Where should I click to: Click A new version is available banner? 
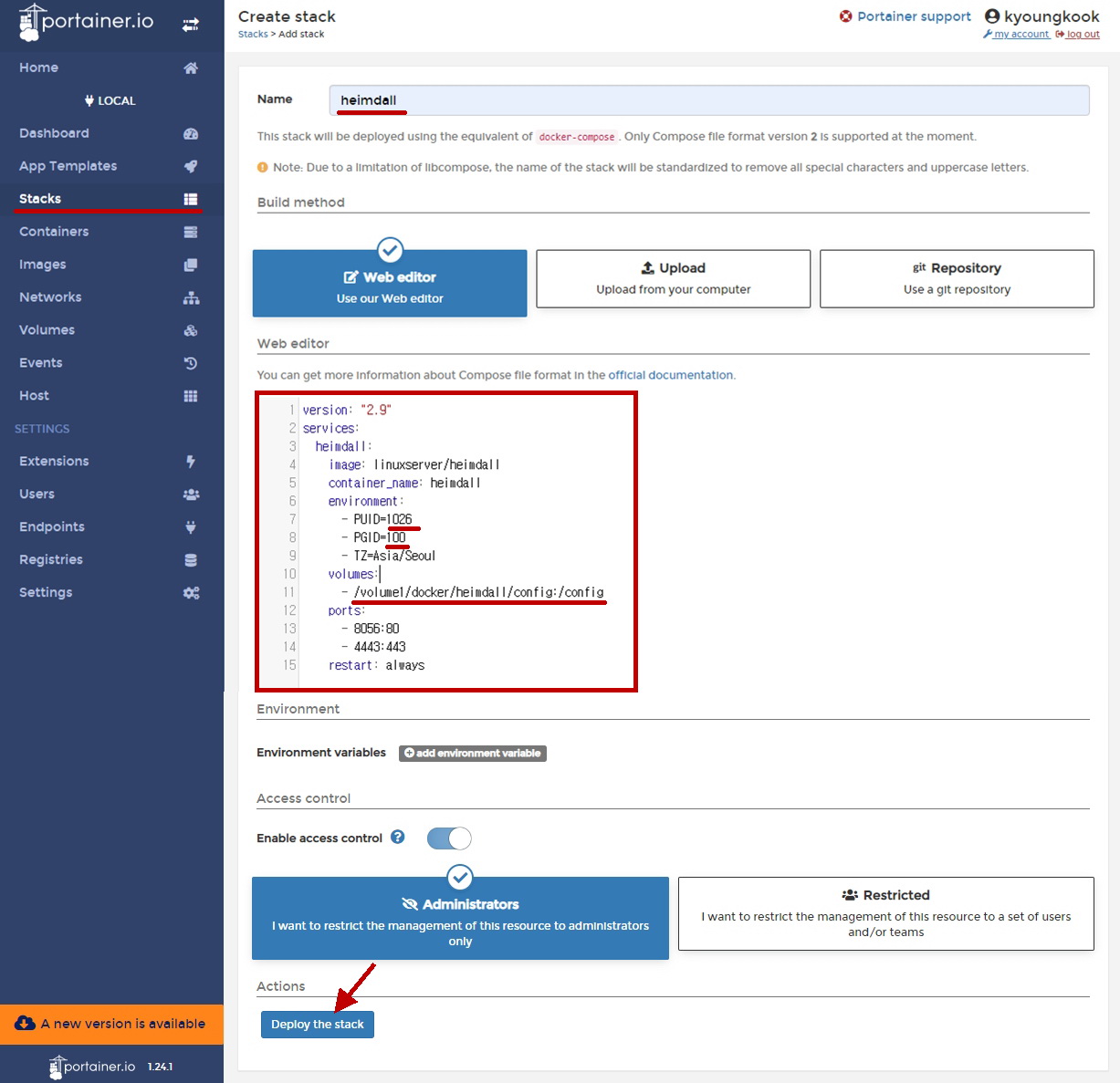111,1025
